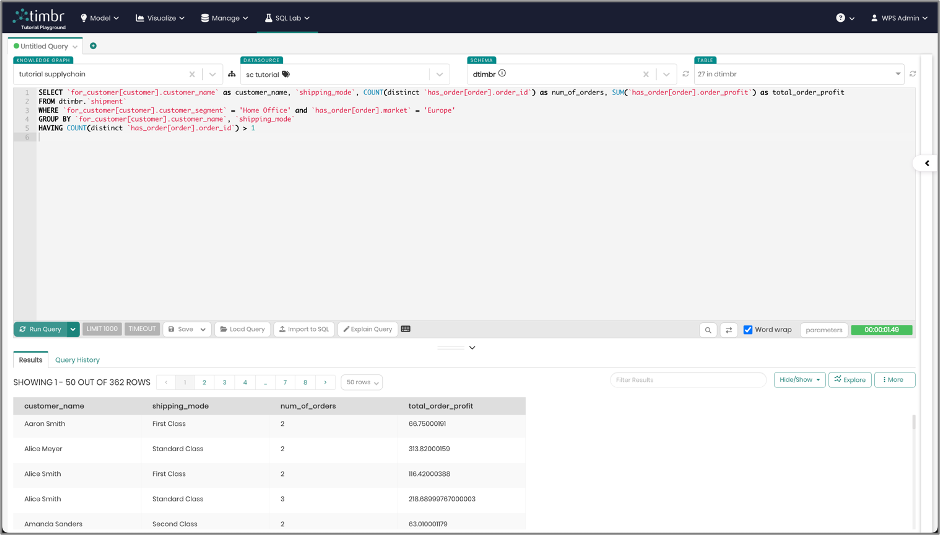Click the query elapsed time indicator
The width and height of the screenshot is (940, 536).
click(x=881, y=330)
